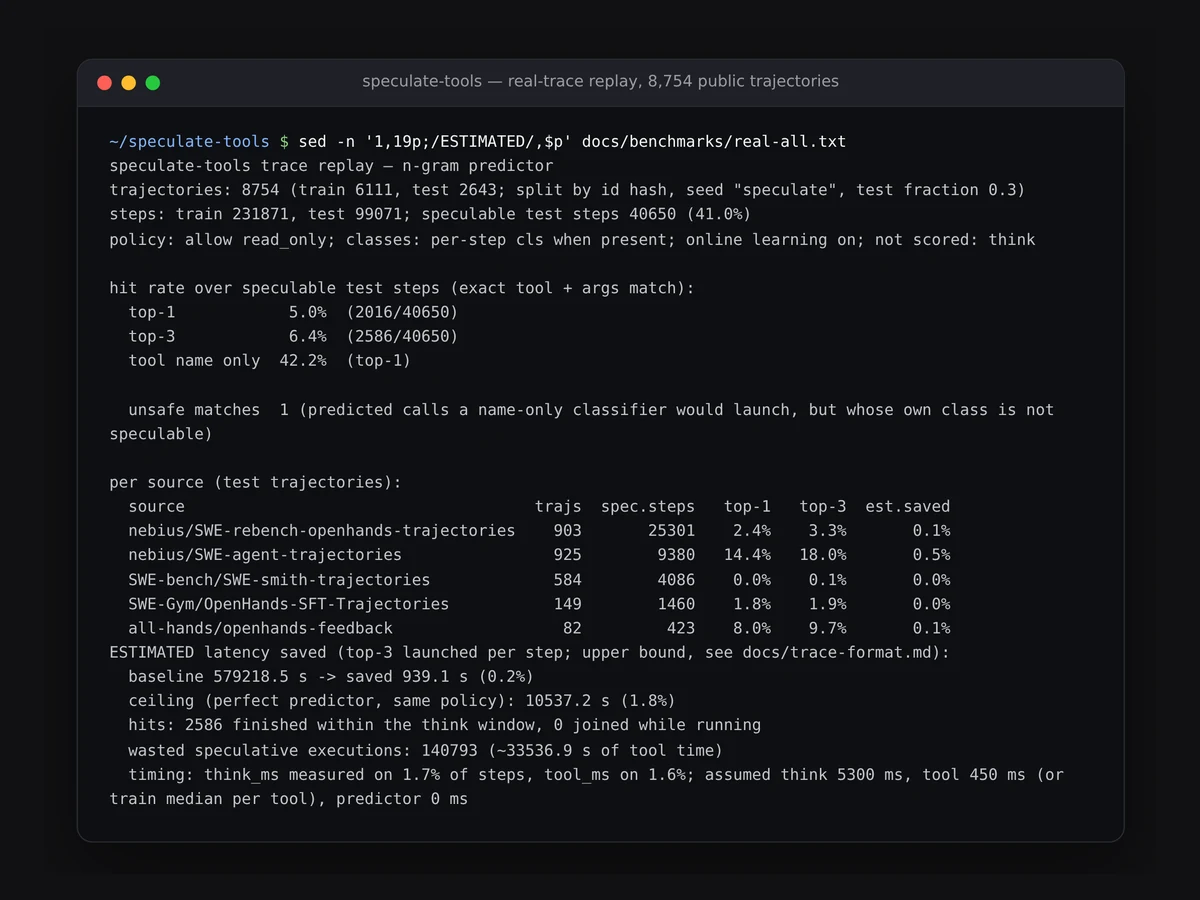Click the sed expression '1,19p;/ESTIMATED/,$p'
The image size is (1200, 900).
[x=468, y=142]
